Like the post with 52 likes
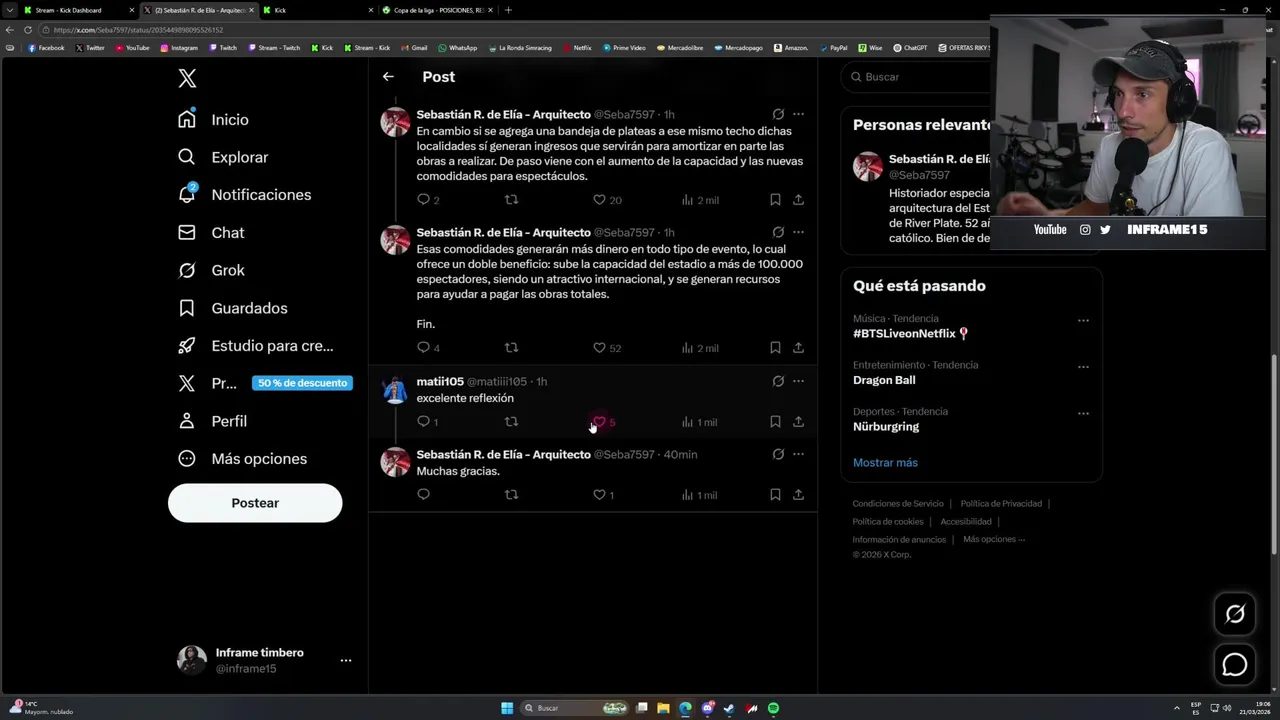The height and width of the screenshot is (720, 1280). [x=599, y=348]
